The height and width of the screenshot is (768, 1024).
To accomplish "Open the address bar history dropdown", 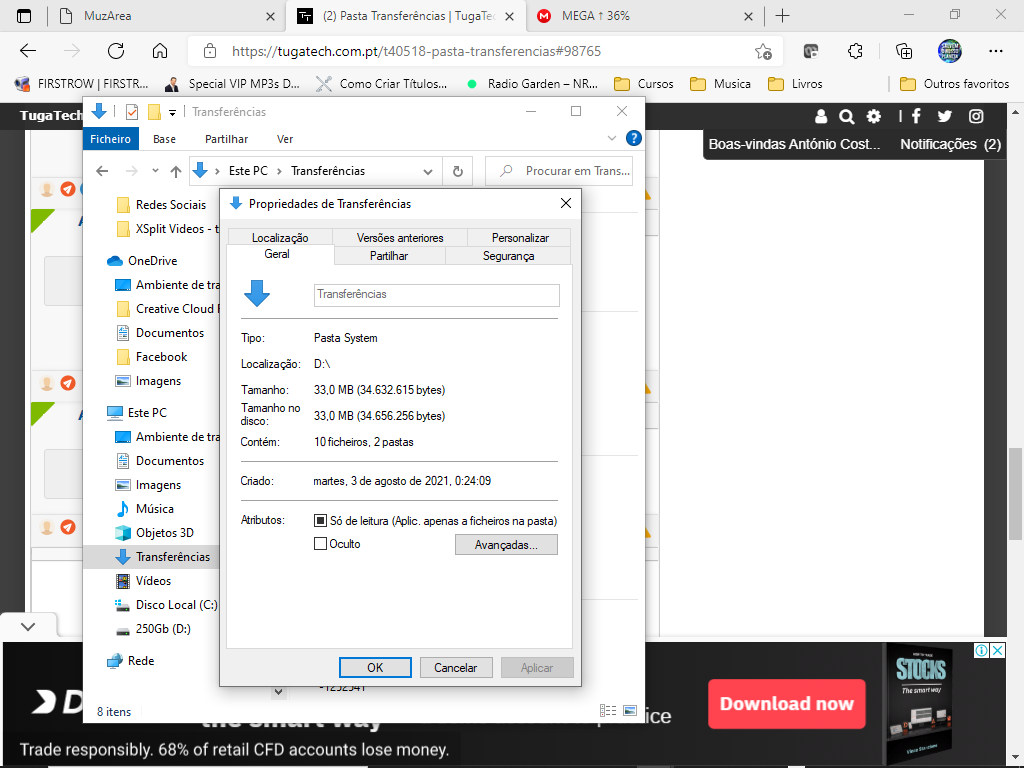I will 428,171.
